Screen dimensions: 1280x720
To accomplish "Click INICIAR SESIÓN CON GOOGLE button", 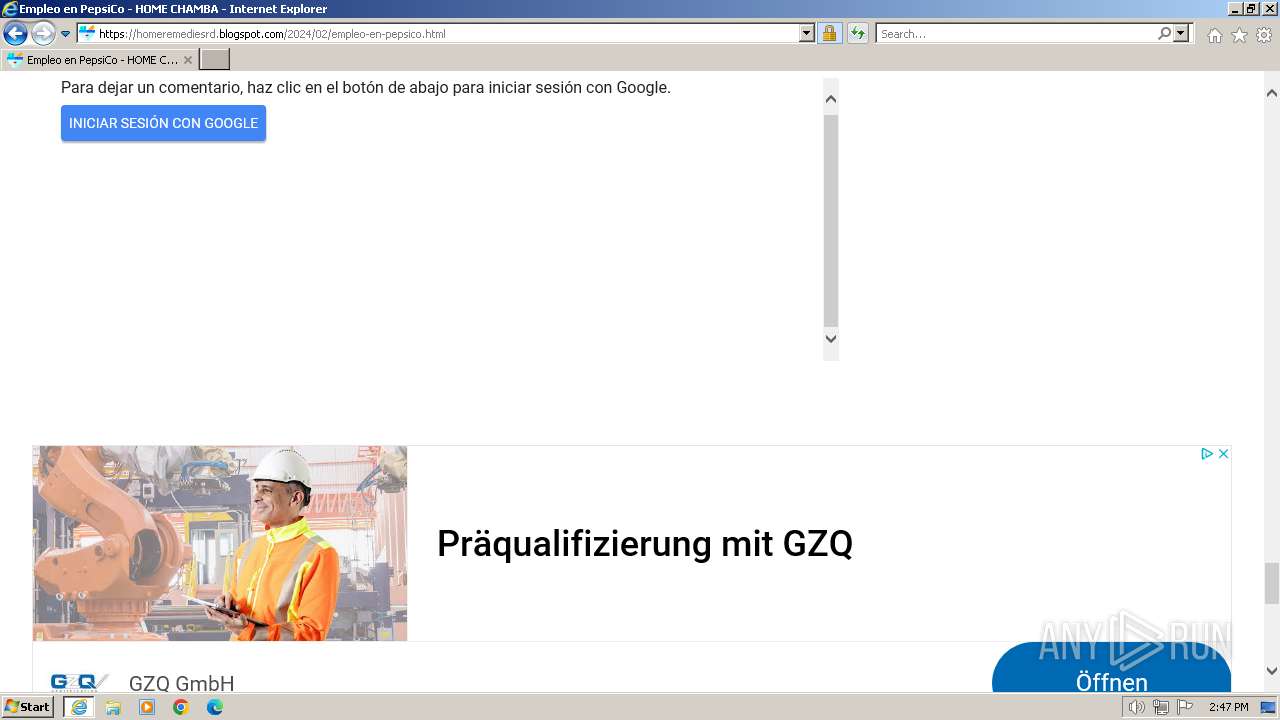I will pos(163,123).
